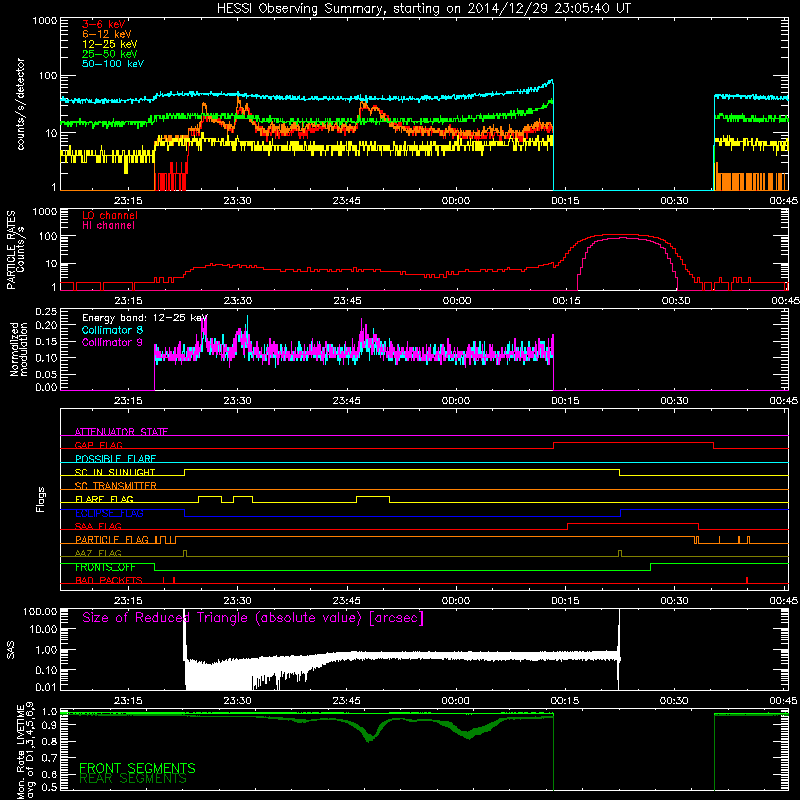This screenshot has width=800, height=800.
Task: Click the PARTICLE RATES Counts/s axis label
Action: coord(15,250)
